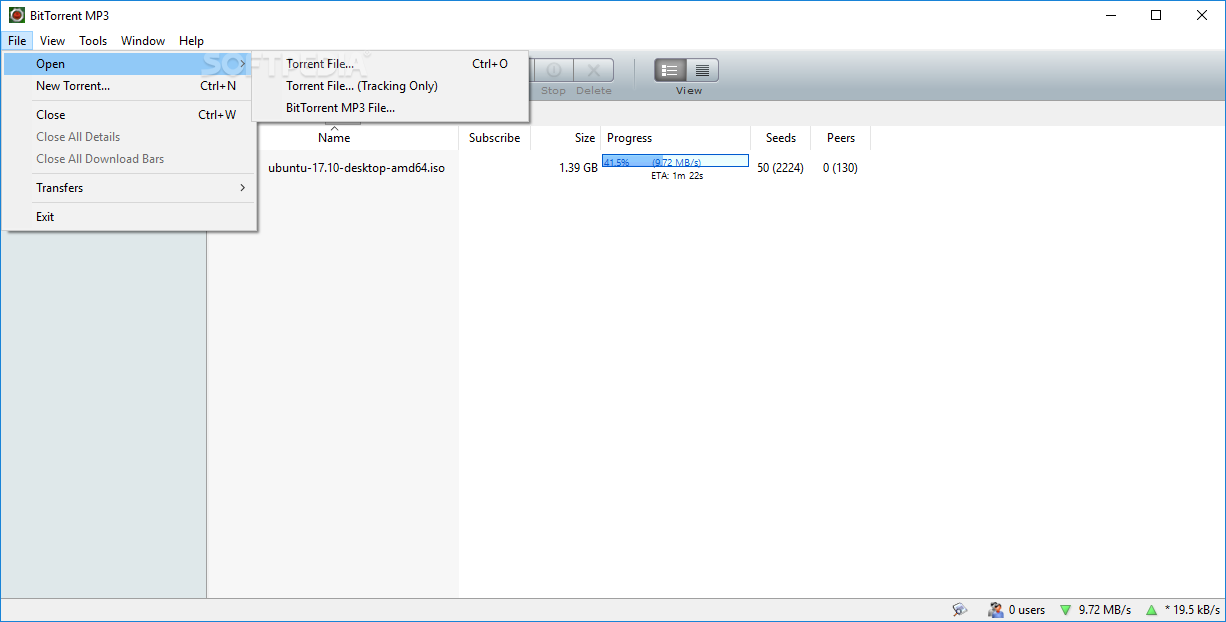Switch to compact list view icon

[702, 70]
